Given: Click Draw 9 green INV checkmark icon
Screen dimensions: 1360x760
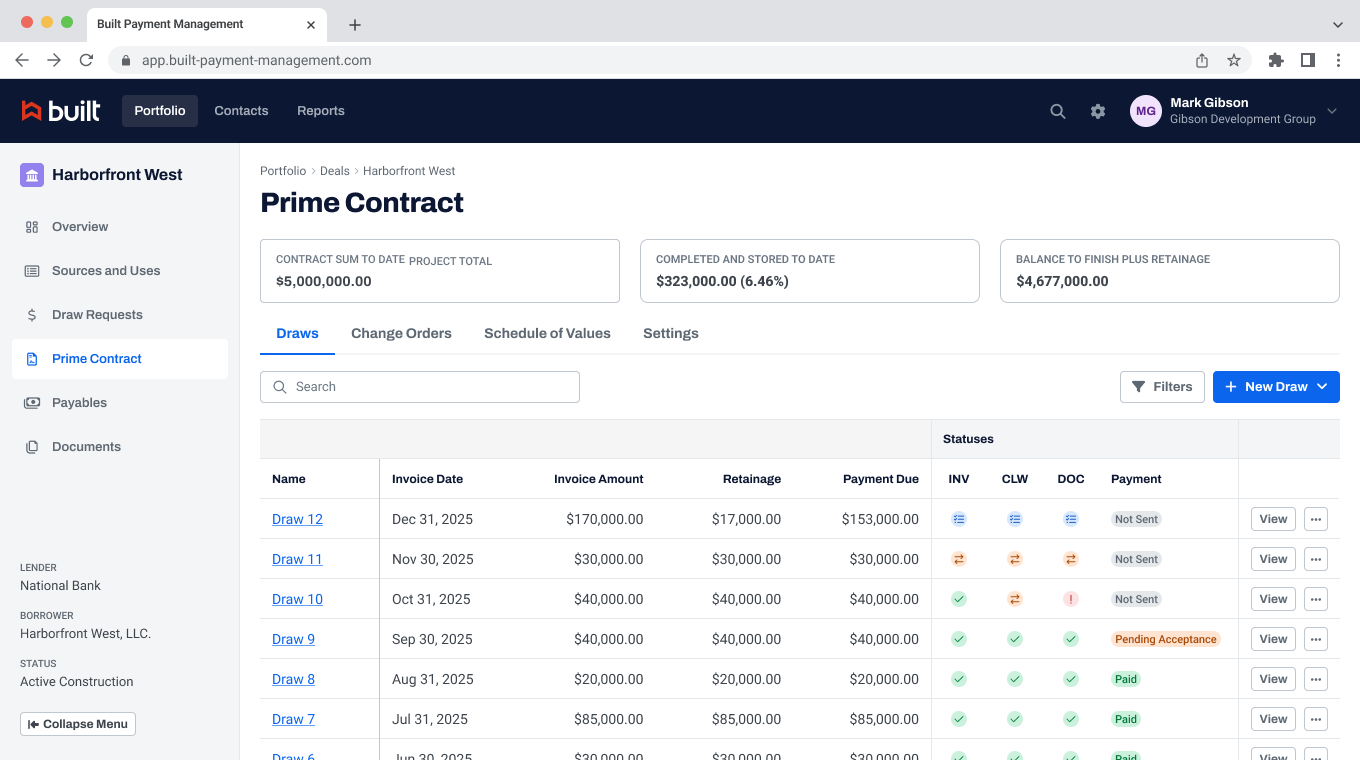Looking at the screenshot, I should tap(959, 639).
